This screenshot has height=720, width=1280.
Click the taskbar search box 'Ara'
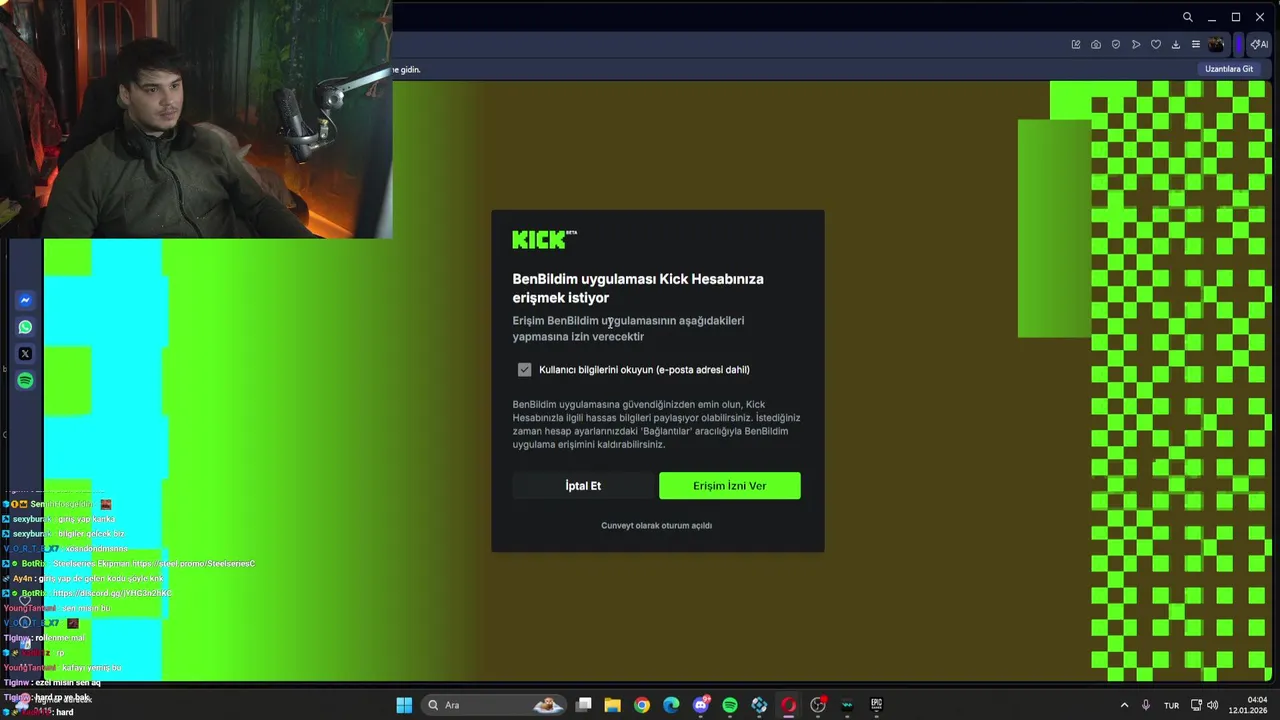493,705
